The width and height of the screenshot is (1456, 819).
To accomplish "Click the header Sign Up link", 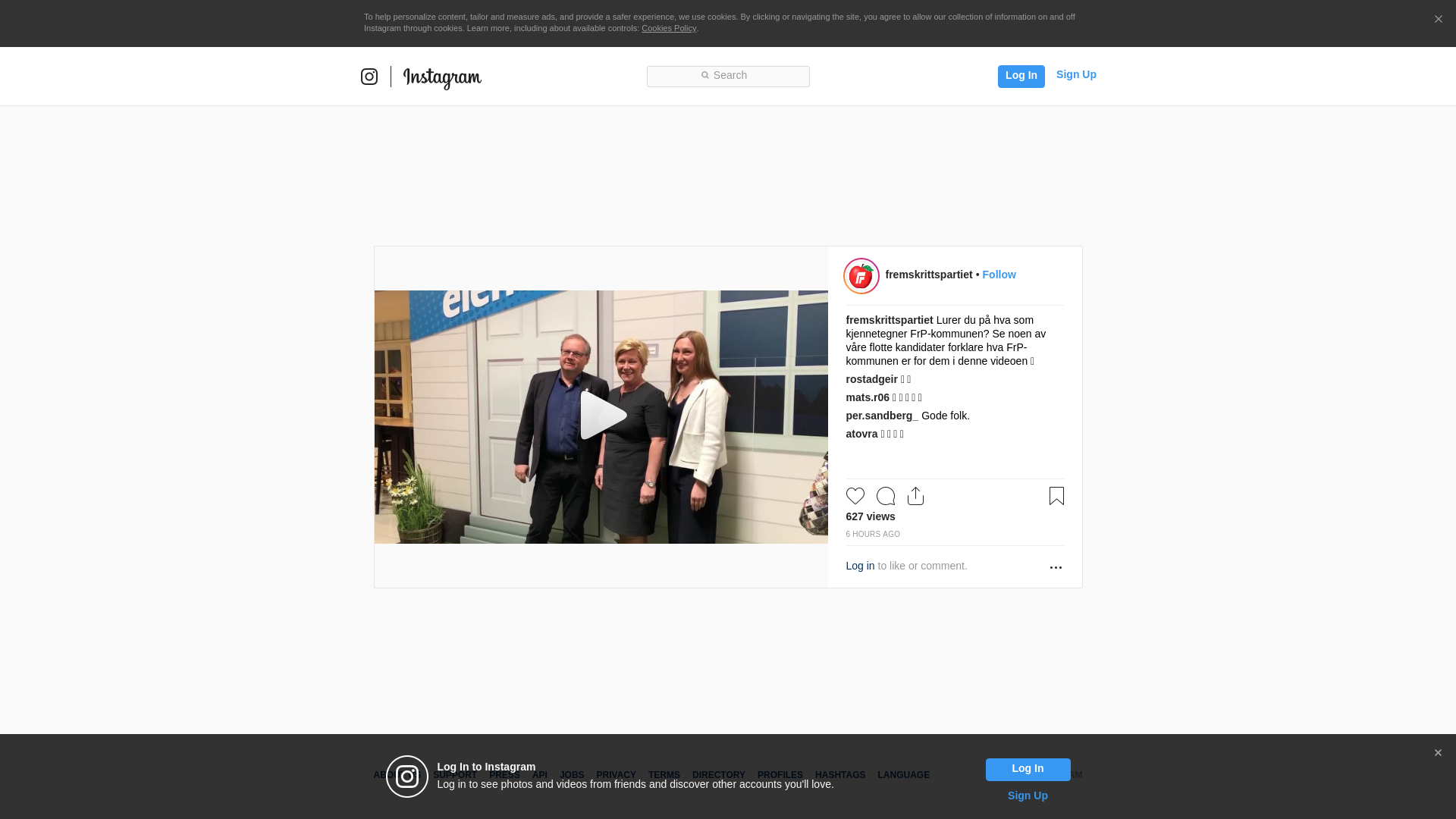I will click(1076, 74).
